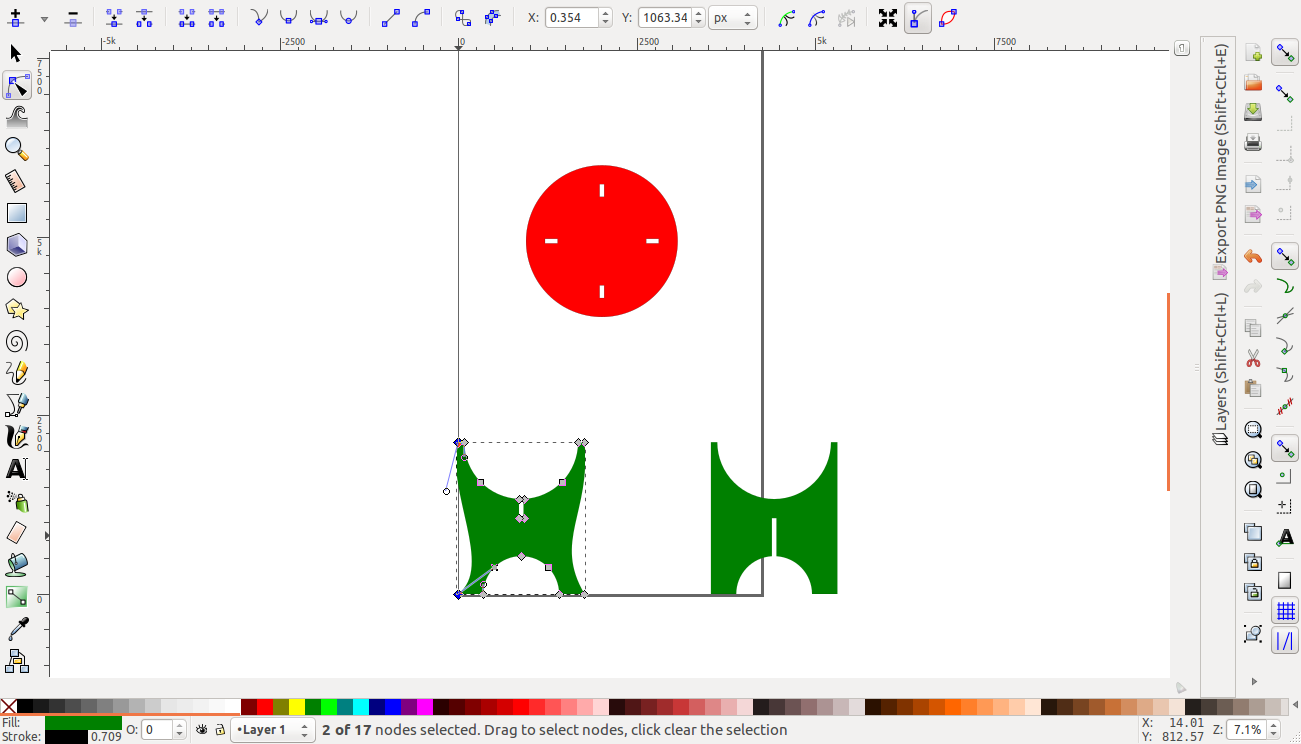Convert selected object to path
Screen dimensions: 1301x744
pos(462,18)
